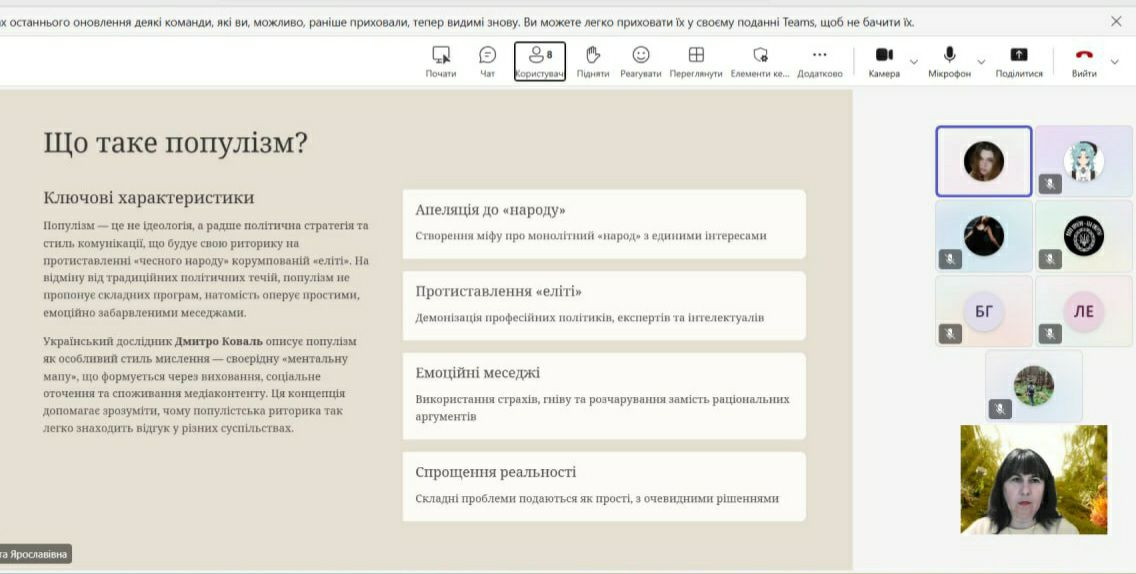The height and width of the screenshot is (574, 1136).
Task: Select the anime-avatar participant tile
Action: click(x=1084, y=162)
